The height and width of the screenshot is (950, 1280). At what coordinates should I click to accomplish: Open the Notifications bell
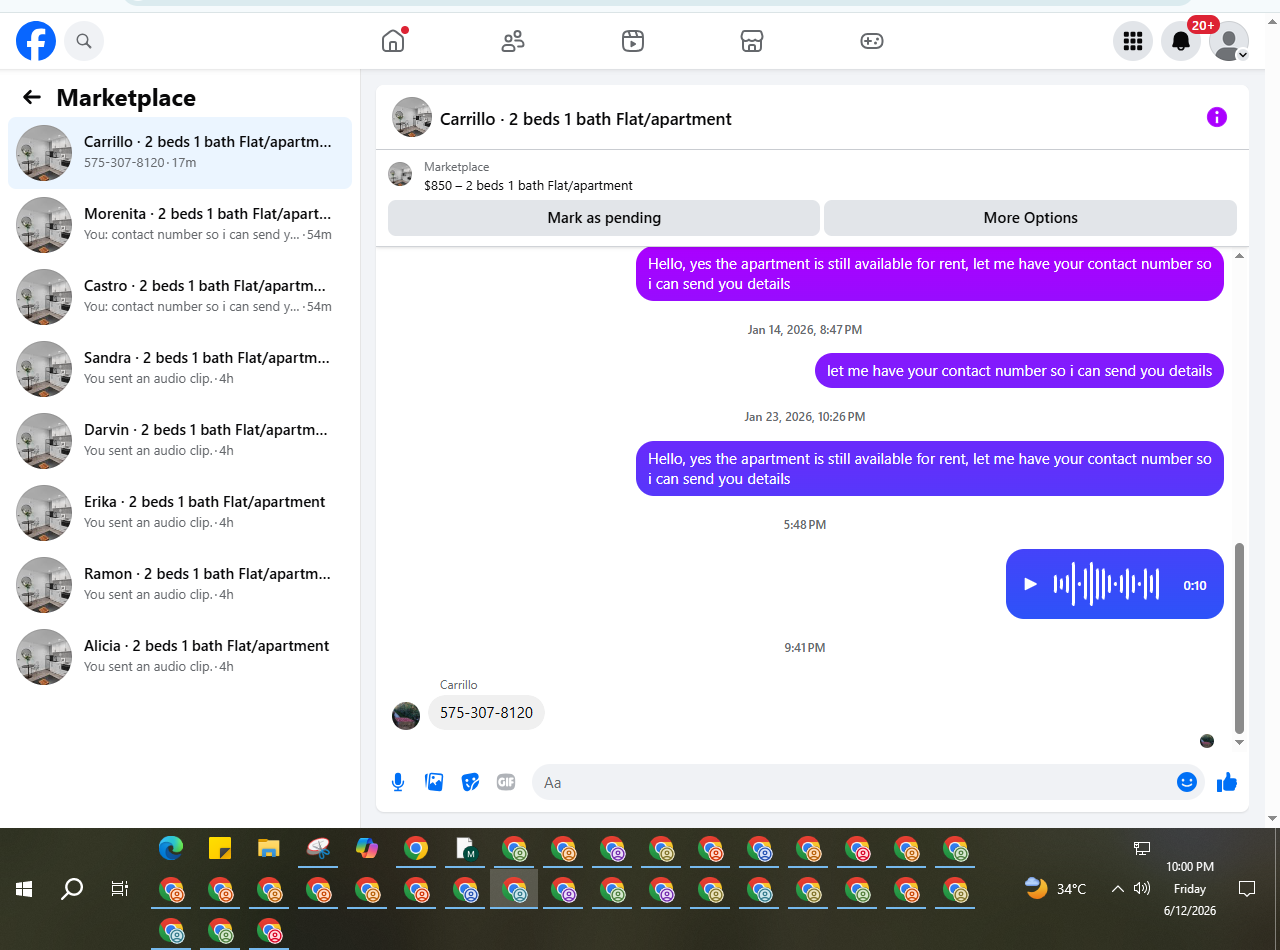coord(1181,41)
